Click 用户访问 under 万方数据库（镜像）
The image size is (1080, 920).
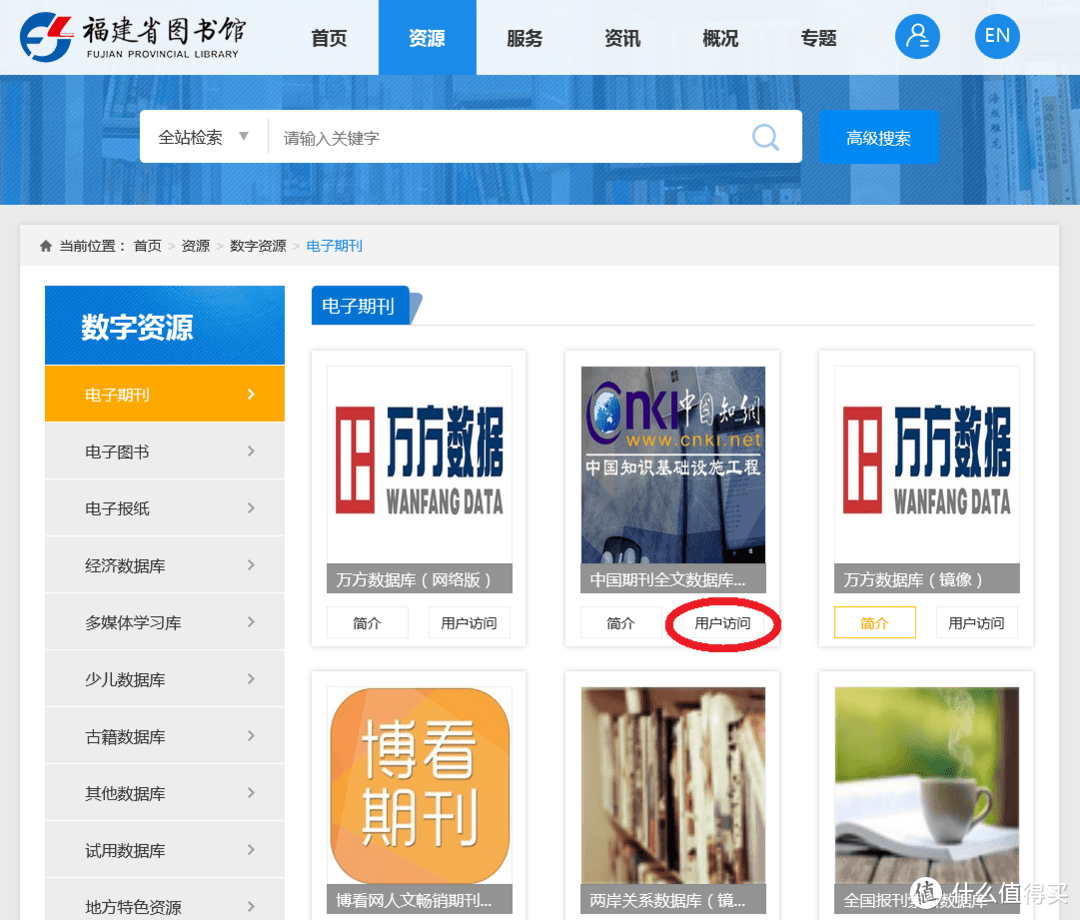pyautogui.click(x=976, y=623)
